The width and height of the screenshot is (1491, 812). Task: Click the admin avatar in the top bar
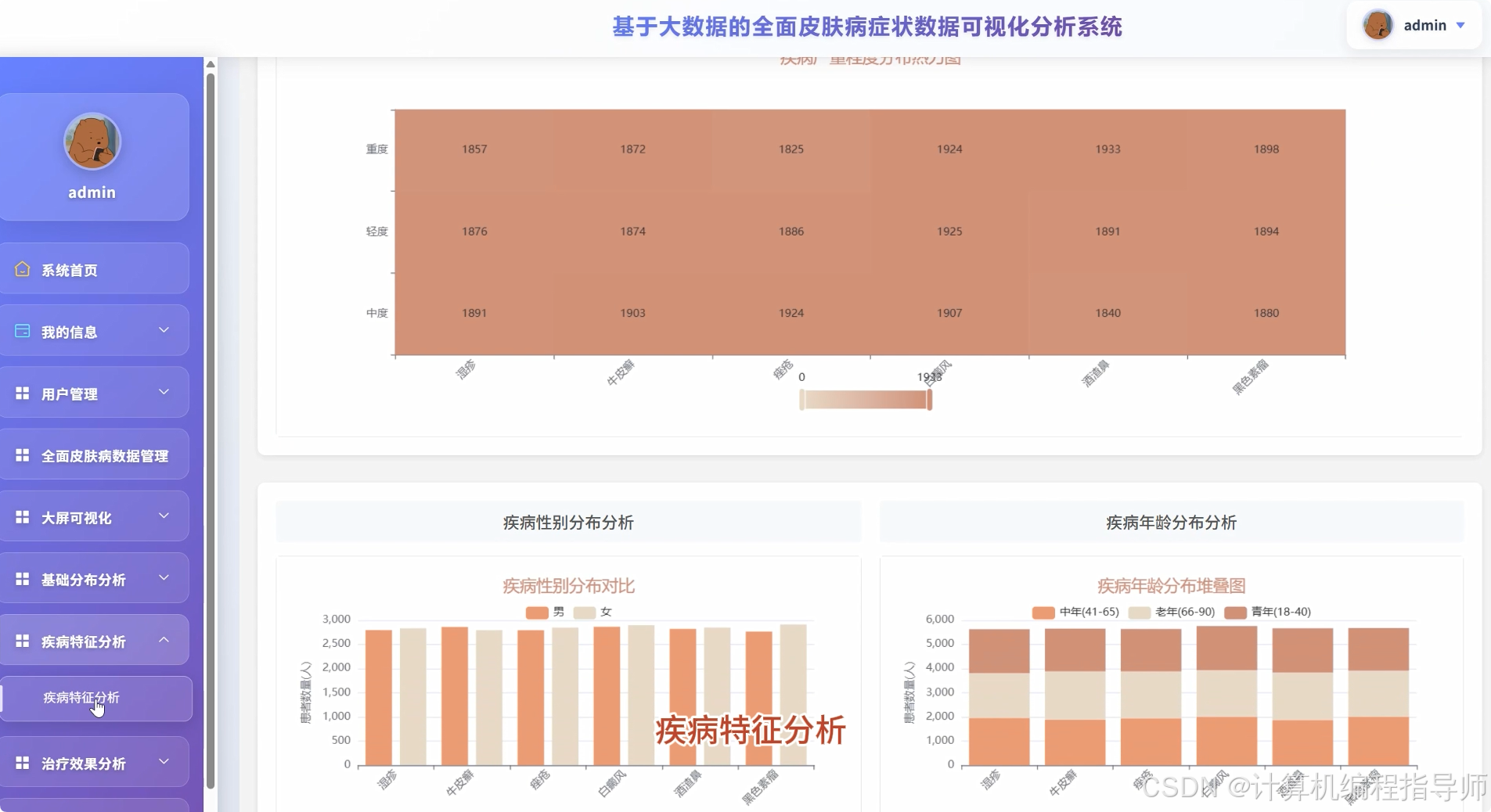tap(1379, 24)
